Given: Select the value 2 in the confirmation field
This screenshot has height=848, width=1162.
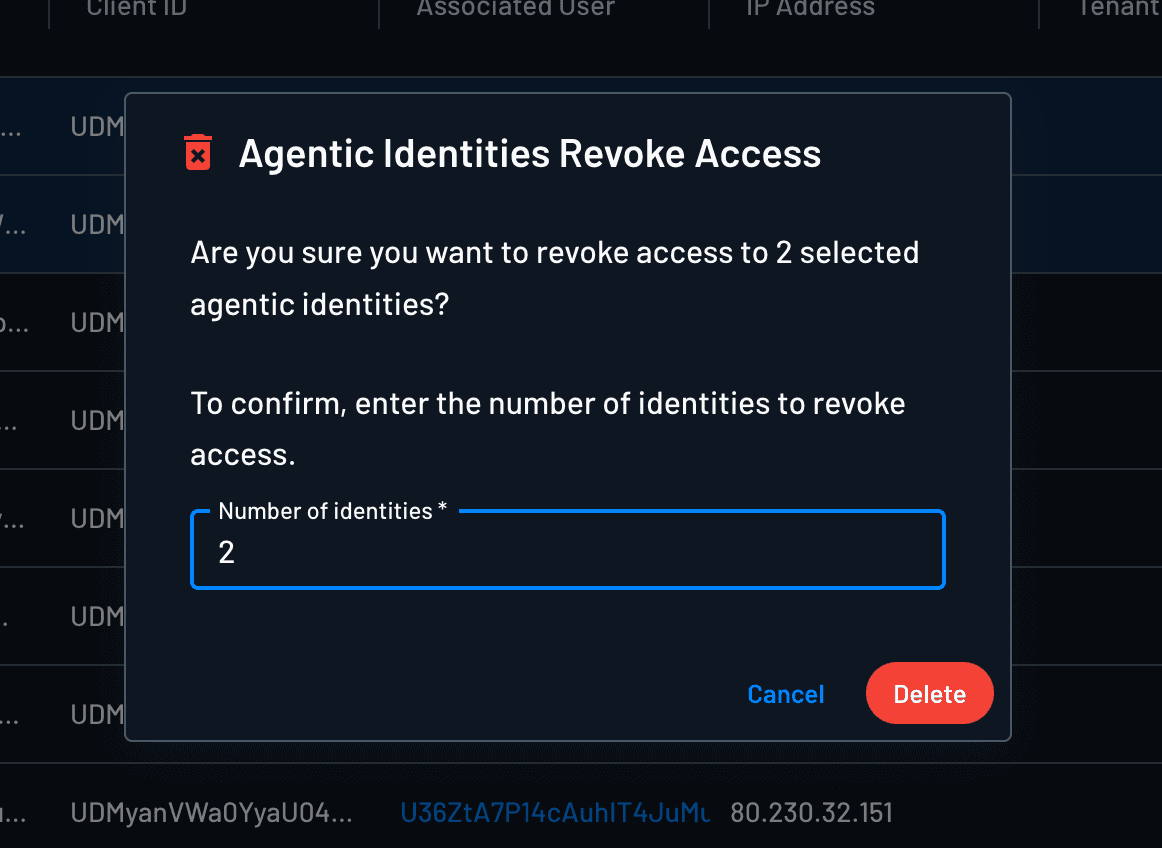Looking at the screenshot, I should [x=225, y=552].
